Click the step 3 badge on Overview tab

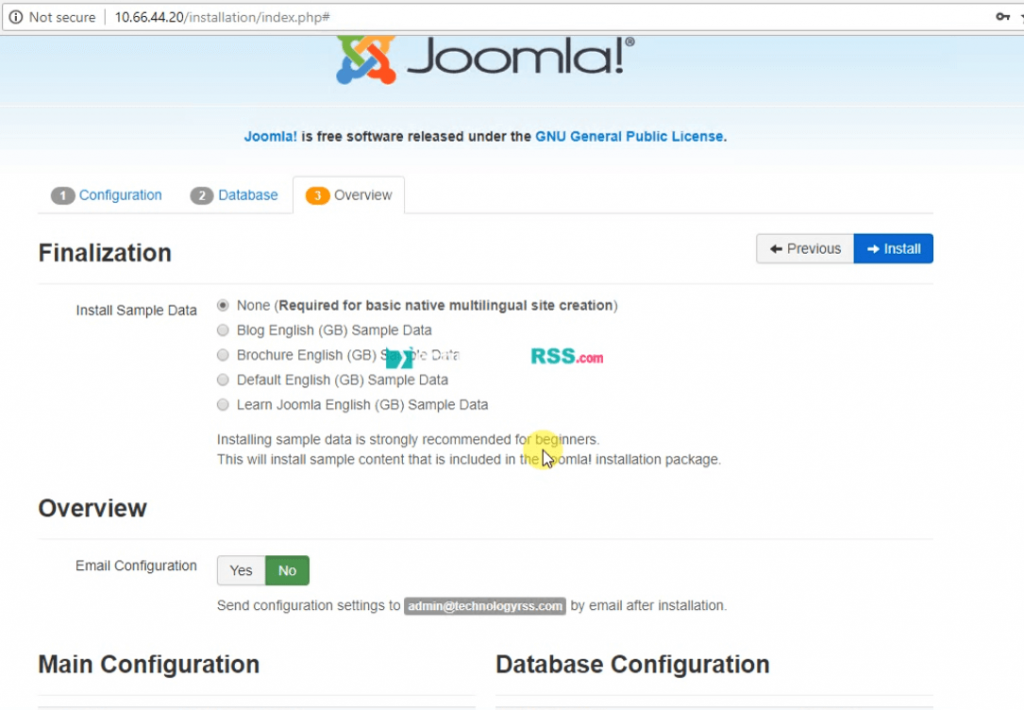[x=317, y=195]
